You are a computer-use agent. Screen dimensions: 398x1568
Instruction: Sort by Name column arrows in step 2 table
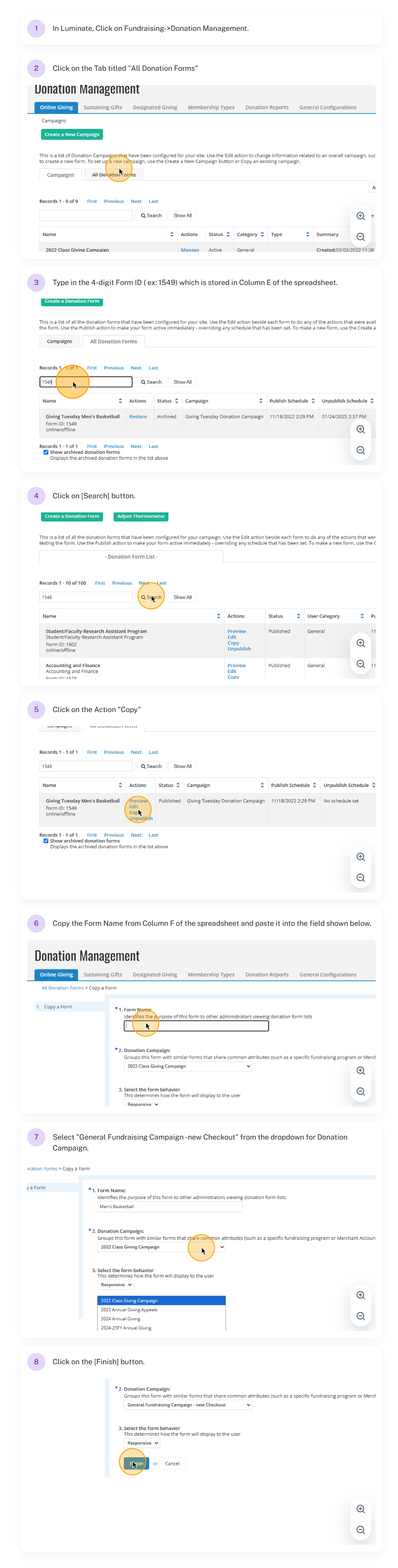[172, 234]
